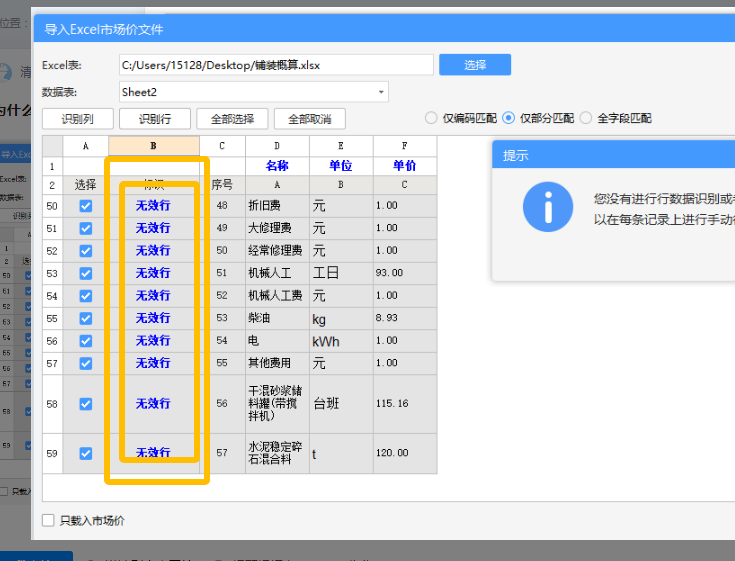Click the 120.00 price cell

coord(405,453)
